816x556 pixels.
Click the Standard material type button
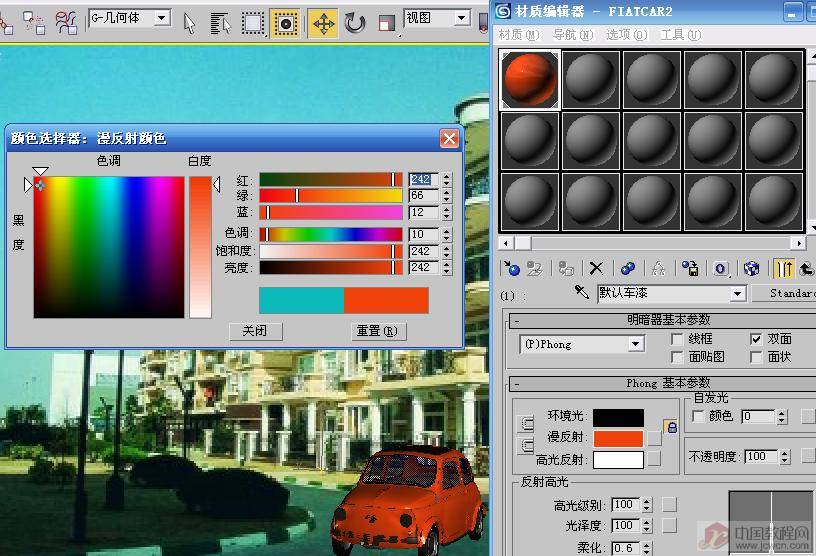784,294
